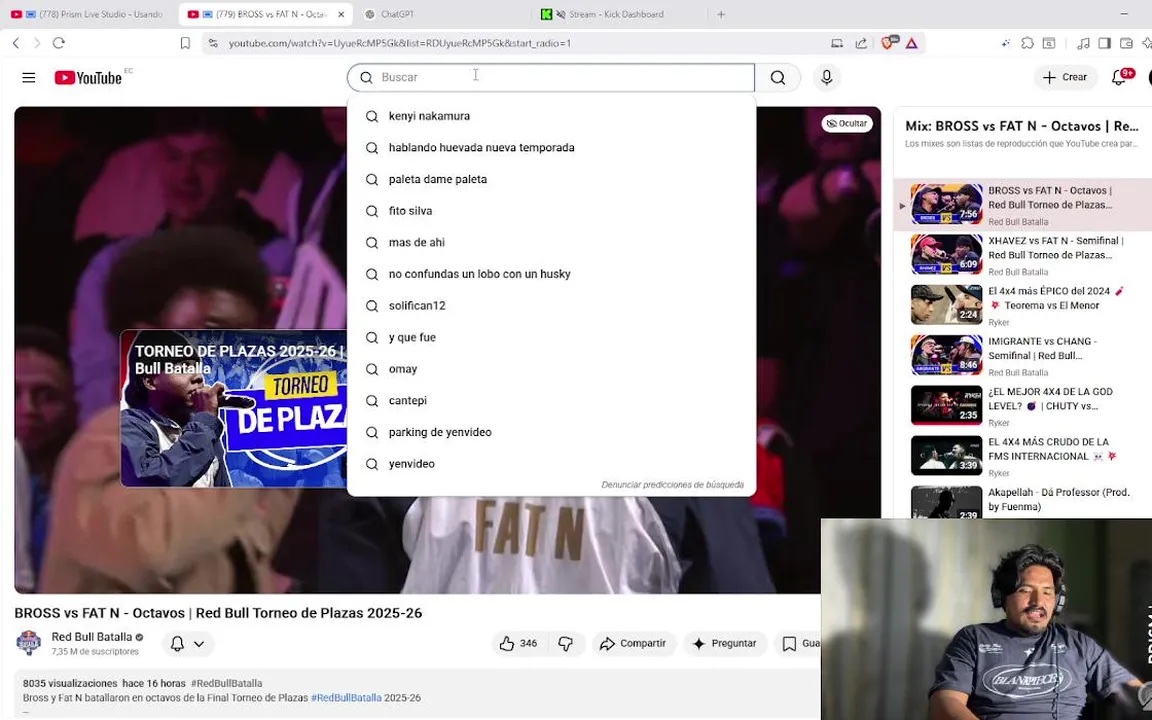Click the video title BROSS vs FAT N - Octavos
The image size is (1152, 720).
218,613
